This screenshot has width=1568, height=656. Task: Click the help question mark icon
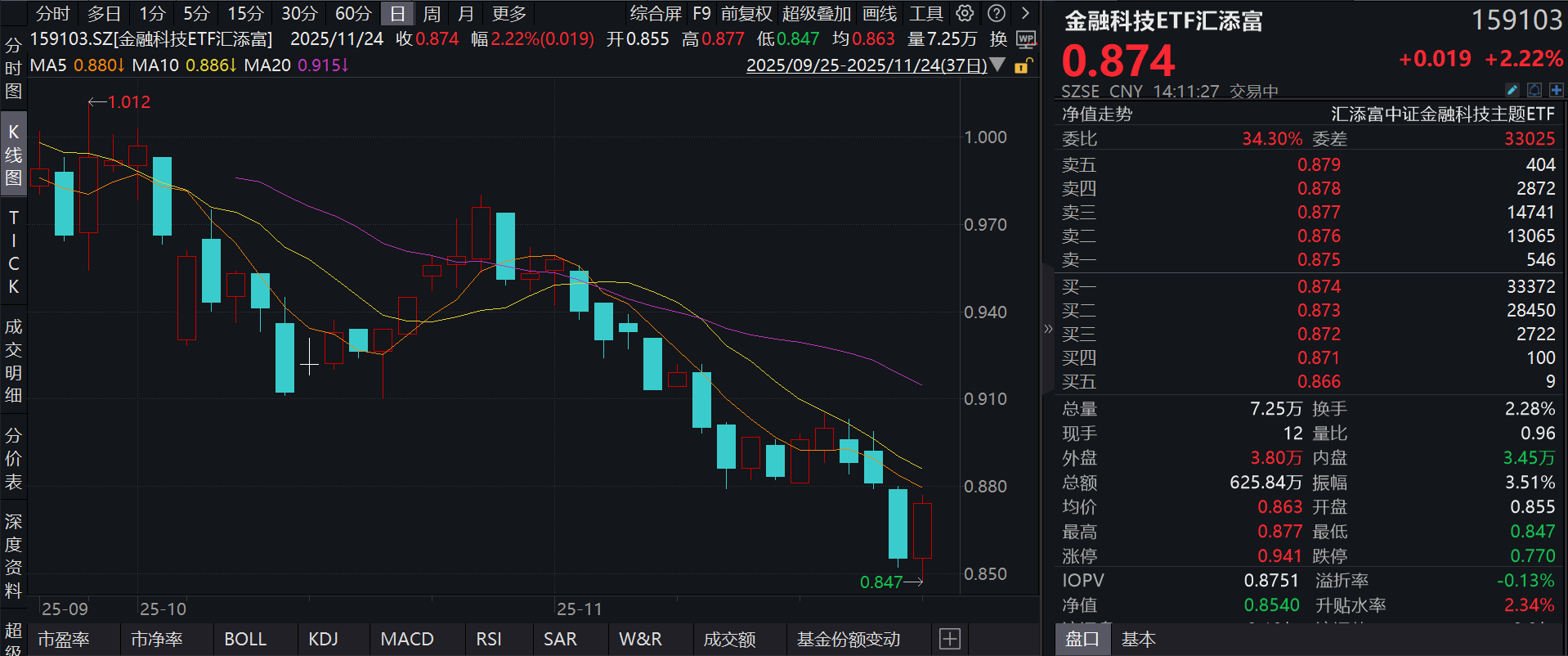(x=996, y=13)
